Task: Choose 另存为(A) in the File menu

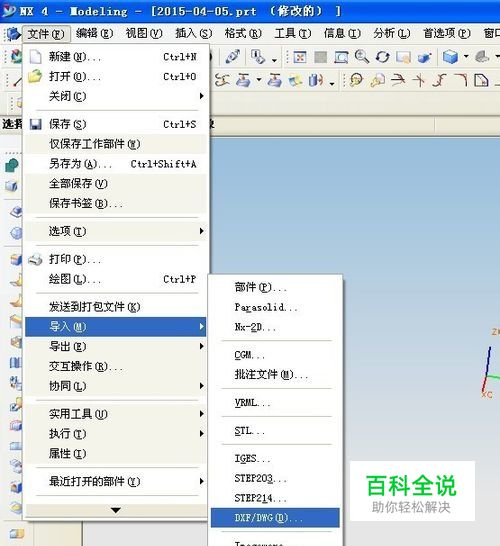Action: (x=116, y=164)
